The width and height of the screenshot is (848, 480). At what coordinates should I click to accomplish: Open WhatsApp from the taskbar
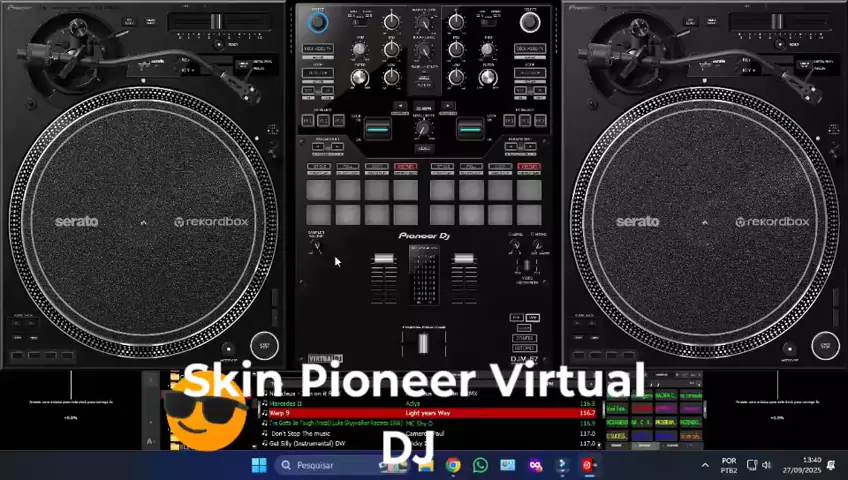click(x=480, y=465)
